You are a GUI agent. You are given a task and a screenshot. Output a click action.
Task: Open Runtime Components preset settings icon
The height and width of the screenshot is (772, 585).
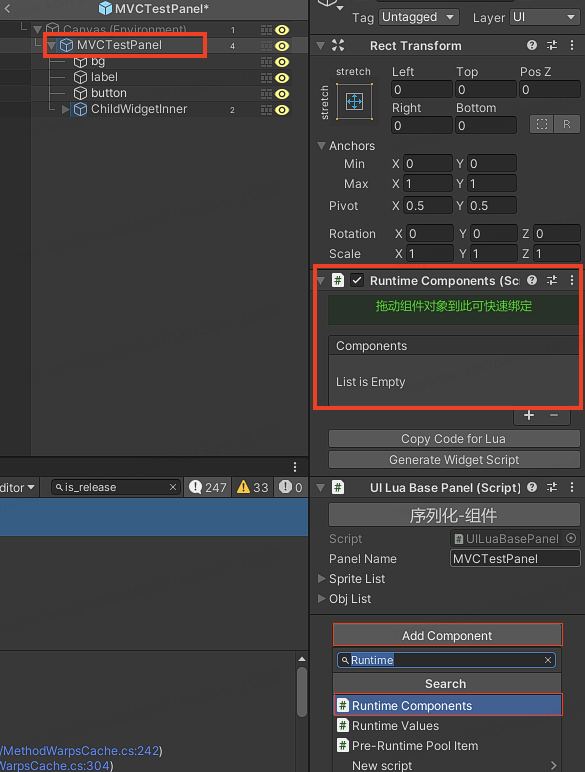point(552,280)
